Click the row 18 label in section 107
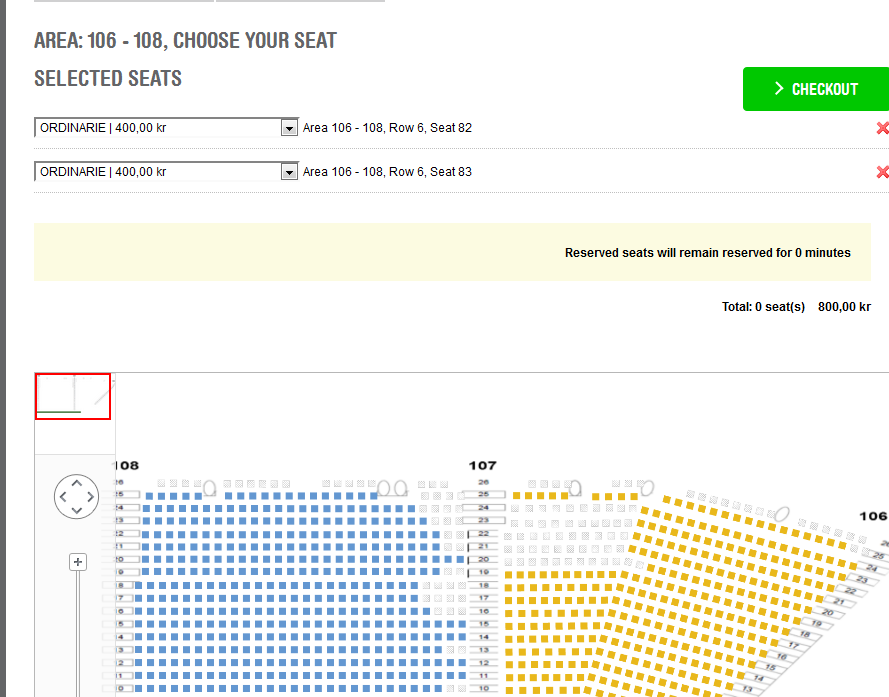This screenshot has height=697, width=889. click(x=484, y=585)
